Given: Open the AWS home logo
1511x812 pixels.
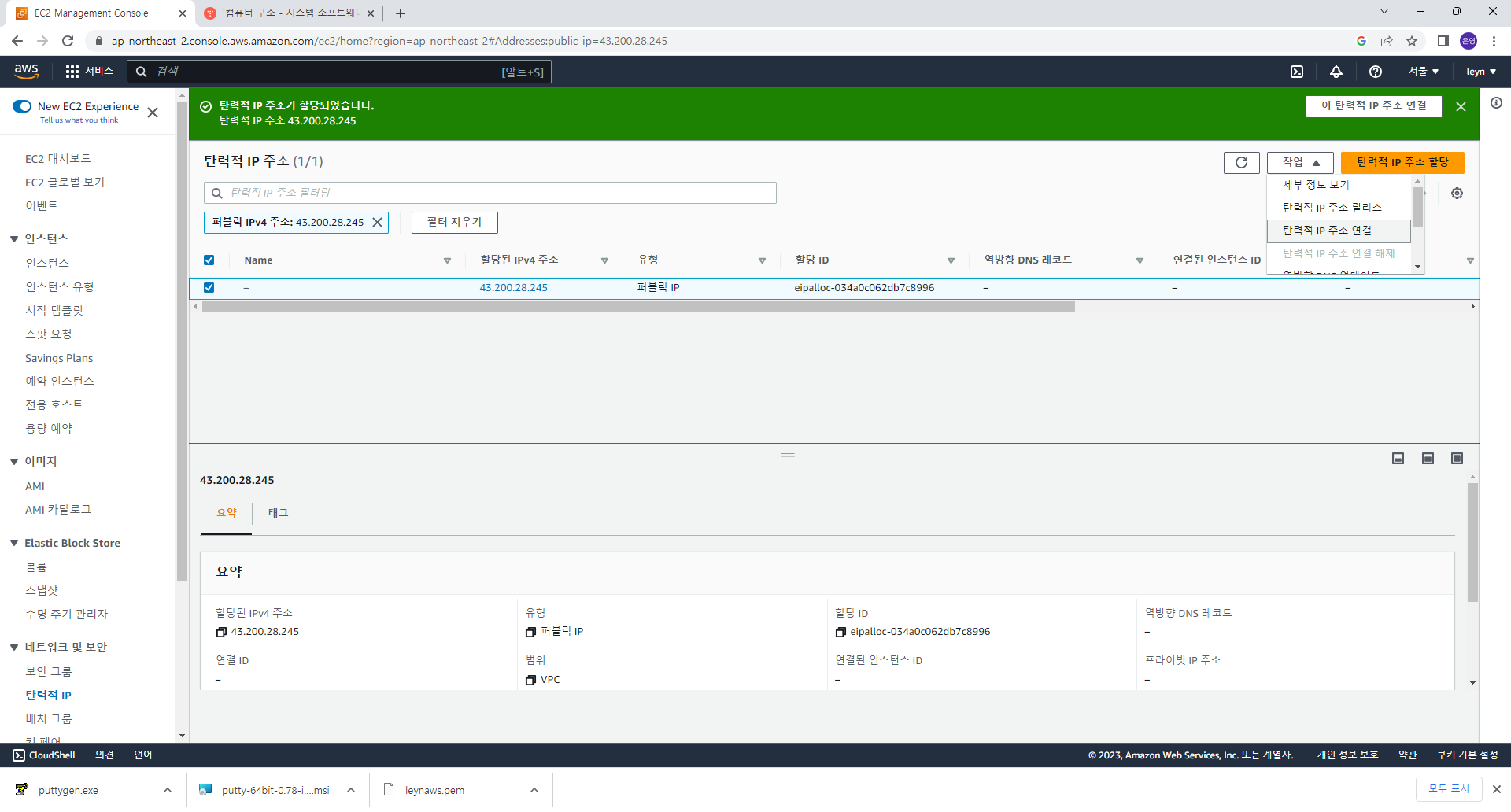Looking at the screenshot, I should (26, 72).
